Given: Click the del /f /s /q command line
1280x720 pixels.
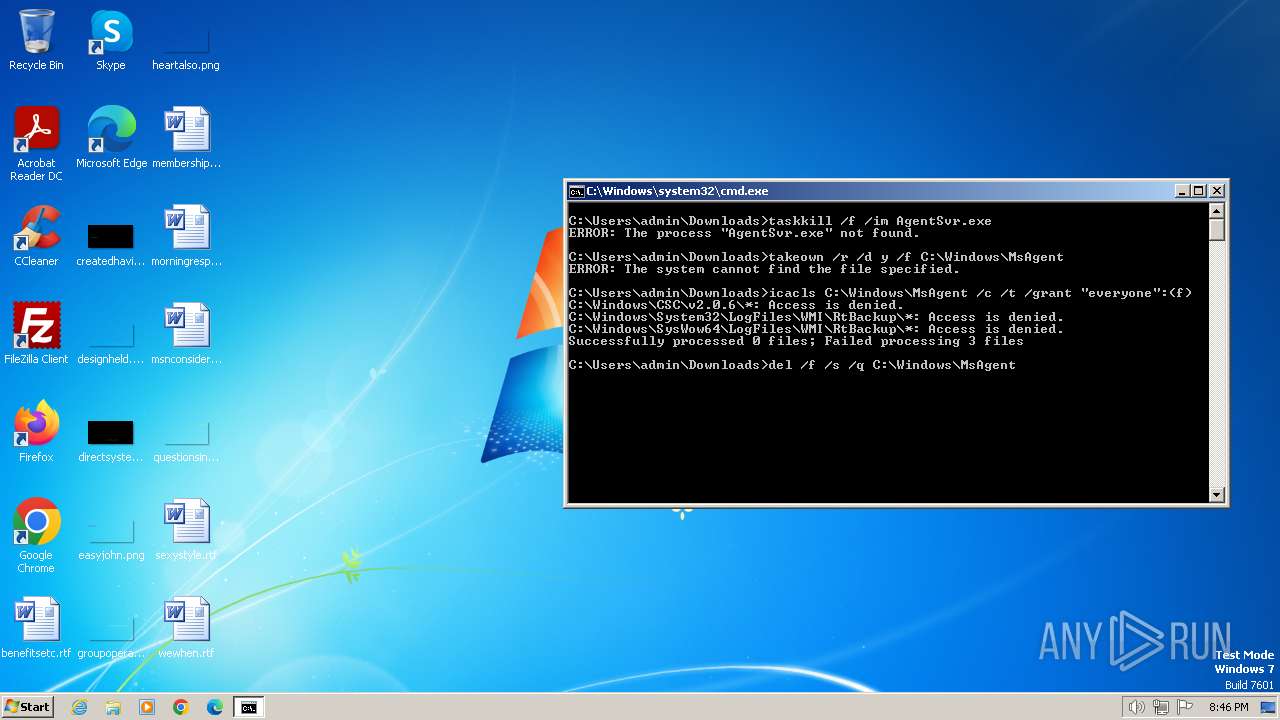Looking at the screenshot, I should point(792,365).
